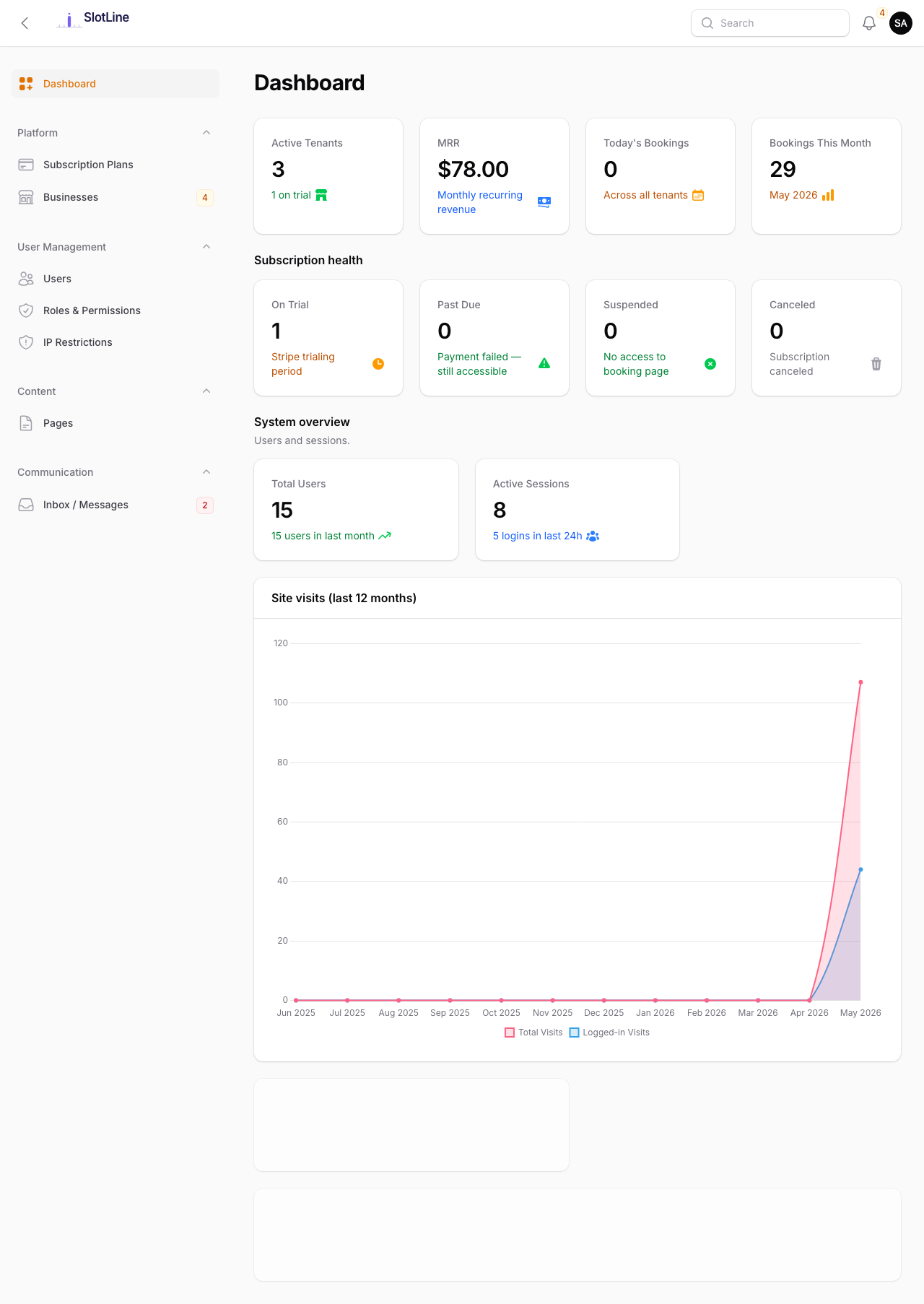This screenshot has height=1304, width=924.
Task: Click the IP Restrictions shield icon
Action: pyautogui.click(x=26, y=342)
